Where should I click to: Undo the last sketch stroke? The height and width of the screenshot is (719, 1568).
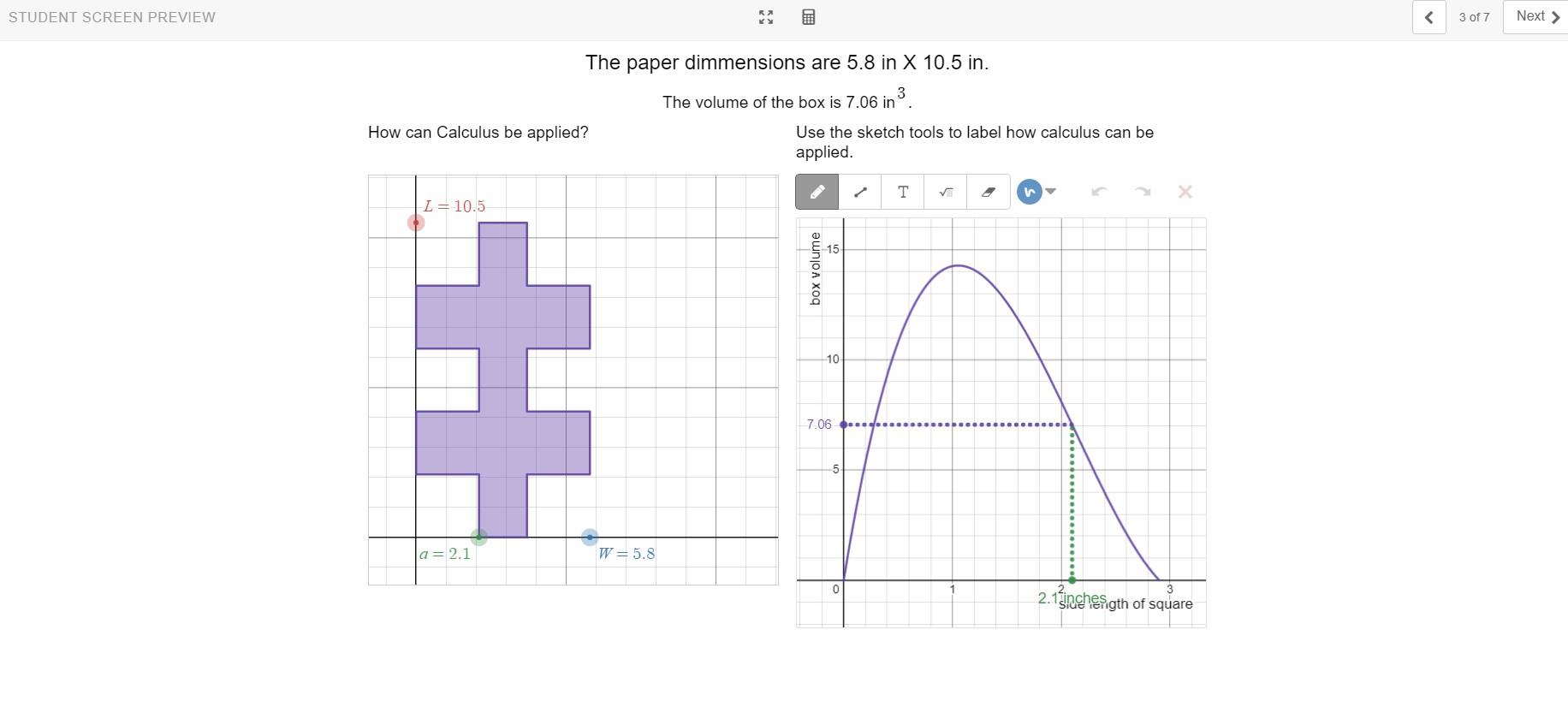point(1100,192)
